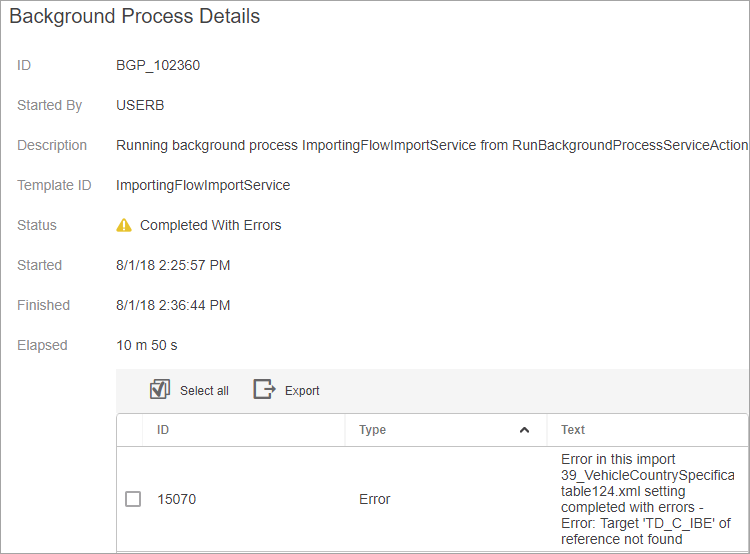Viewport: 750px width, 554px height.
Task: Click the Text column header
Action: coord(573,430)
